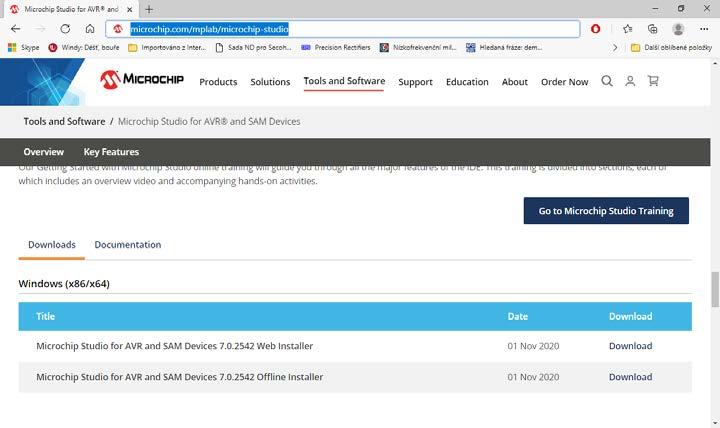Open the Hledaná fráze bookmark
The image size is (720, 428).
click(x=504, y=47)
